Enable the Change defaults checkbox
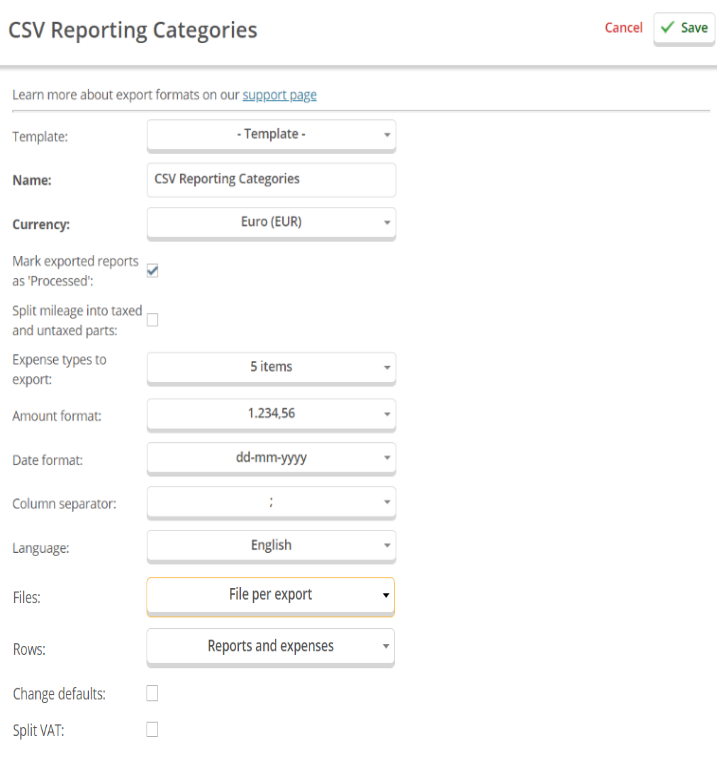720x764 pixels. (152, 693)
